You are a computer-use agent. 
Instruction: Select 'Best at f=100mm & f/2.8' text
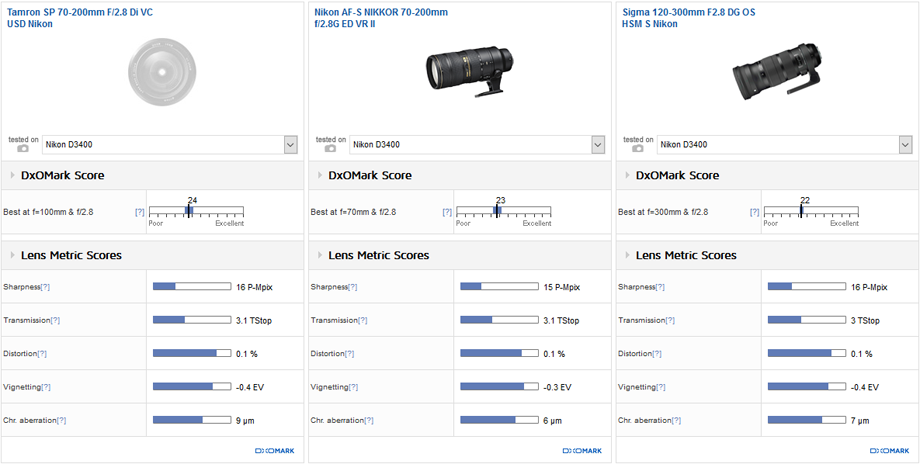pos(48,212)
